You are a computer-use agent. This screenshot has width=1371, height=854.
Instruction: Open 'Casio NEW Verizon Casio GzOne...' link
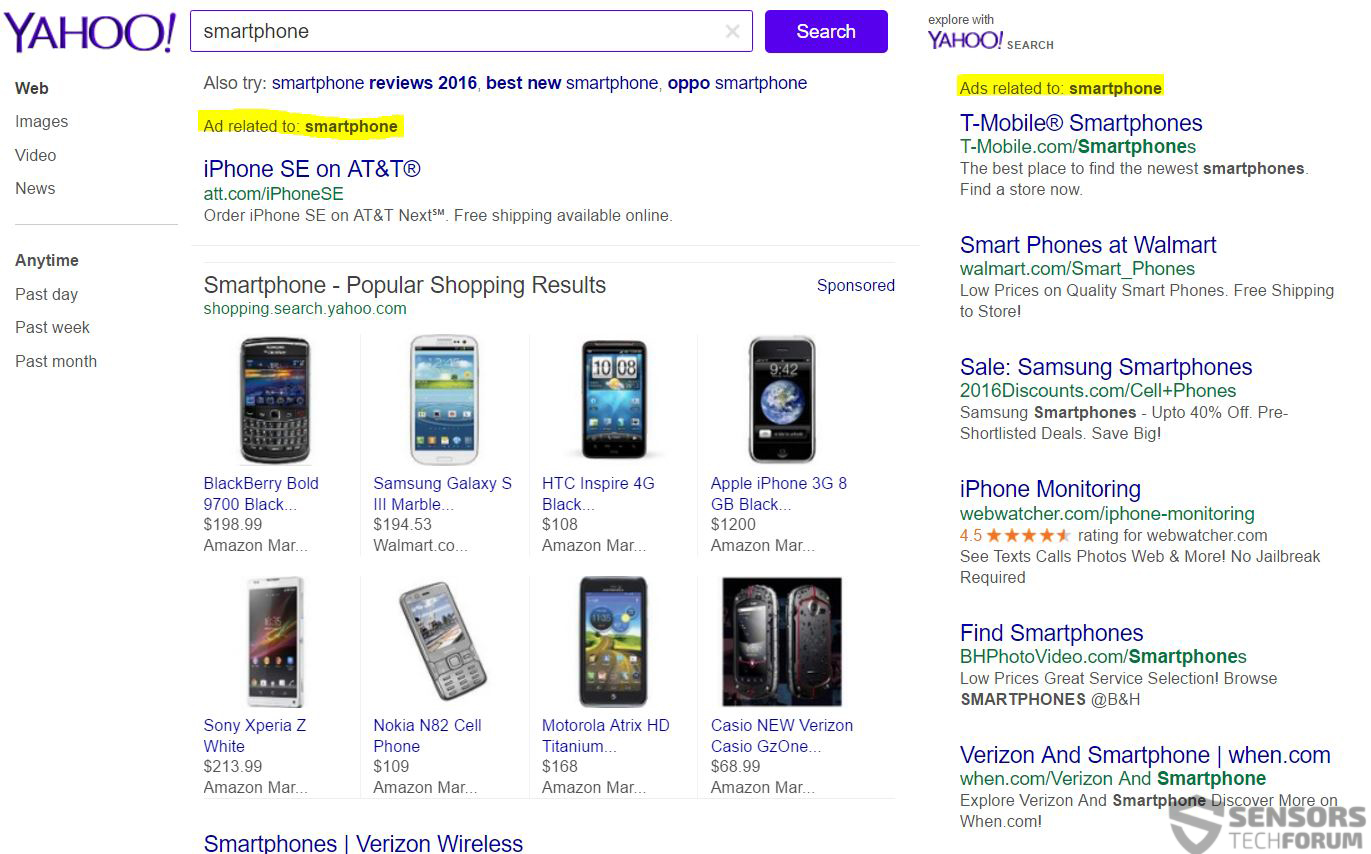point(782,735)
